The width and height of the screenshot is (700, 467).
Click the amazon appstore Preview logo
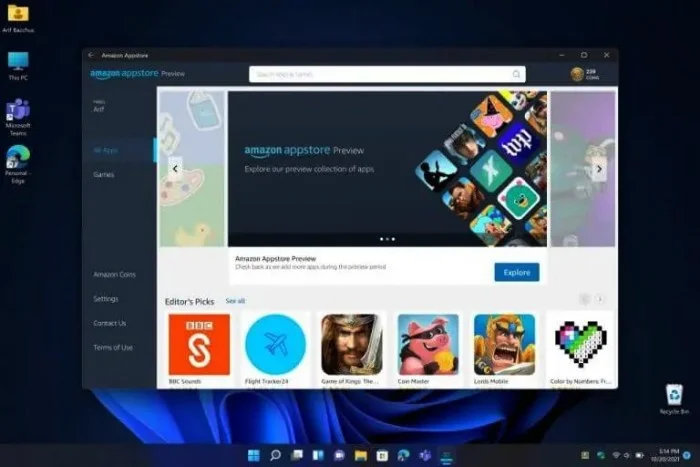point(138,74)
